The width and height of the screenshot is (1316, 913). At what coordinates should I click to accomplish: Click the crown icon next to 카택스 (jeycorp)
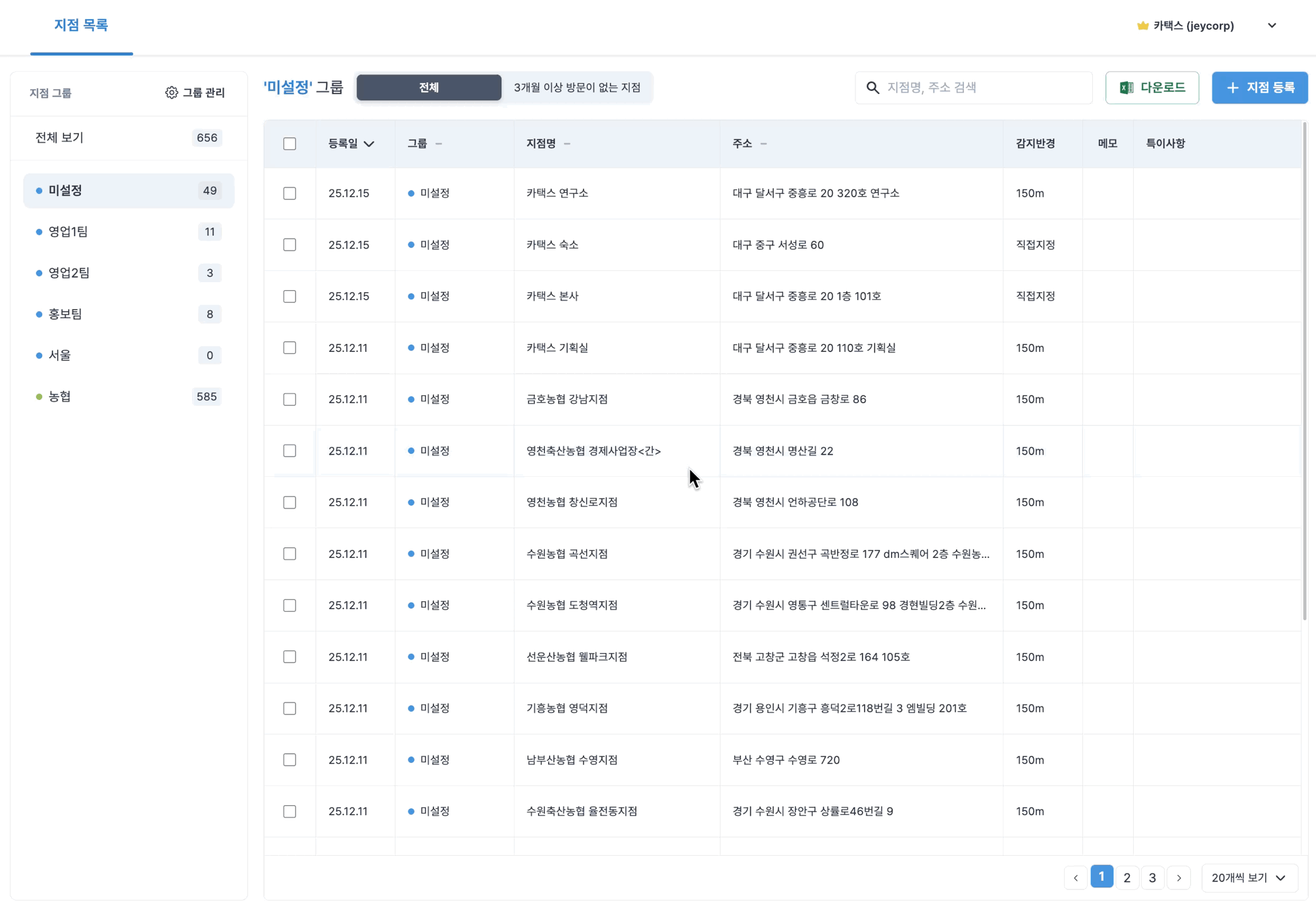(1142, 26)
